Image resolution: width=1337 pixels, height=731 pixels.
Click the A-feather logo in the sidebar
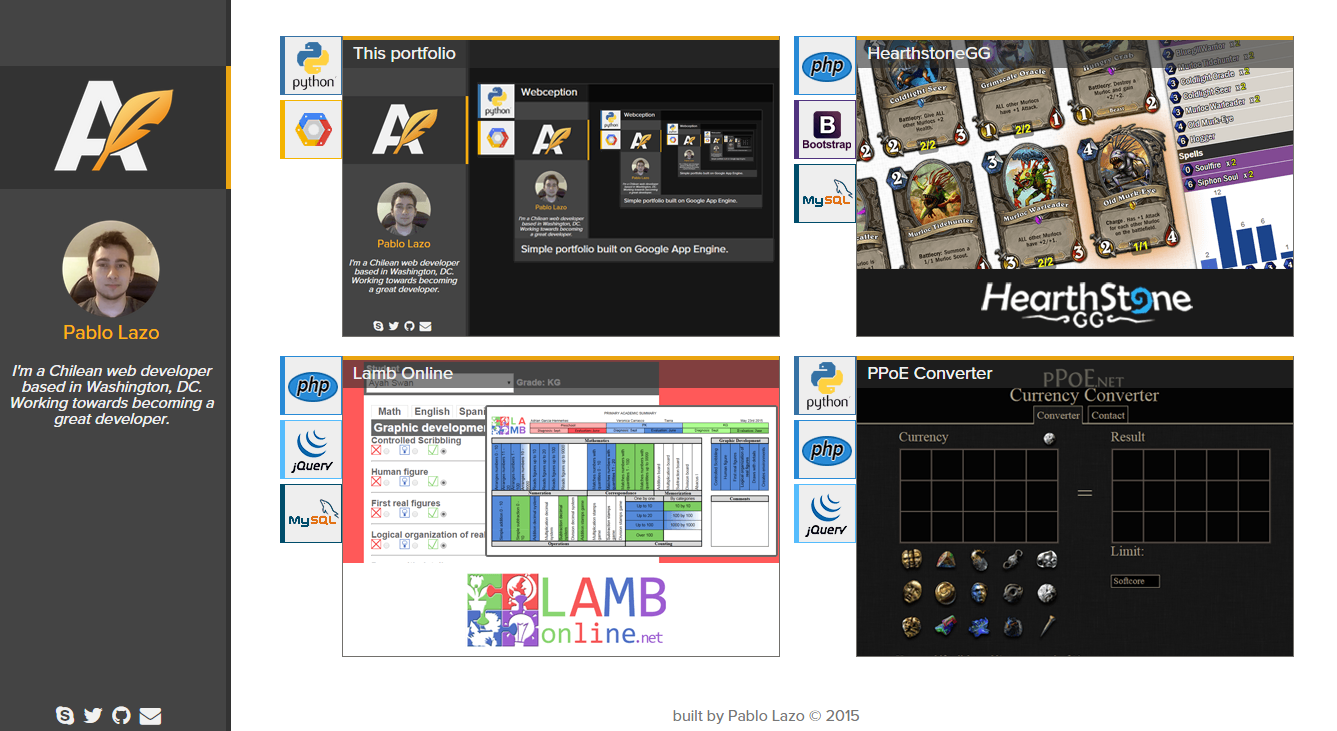pyautogui.click(x=113, y=128)
